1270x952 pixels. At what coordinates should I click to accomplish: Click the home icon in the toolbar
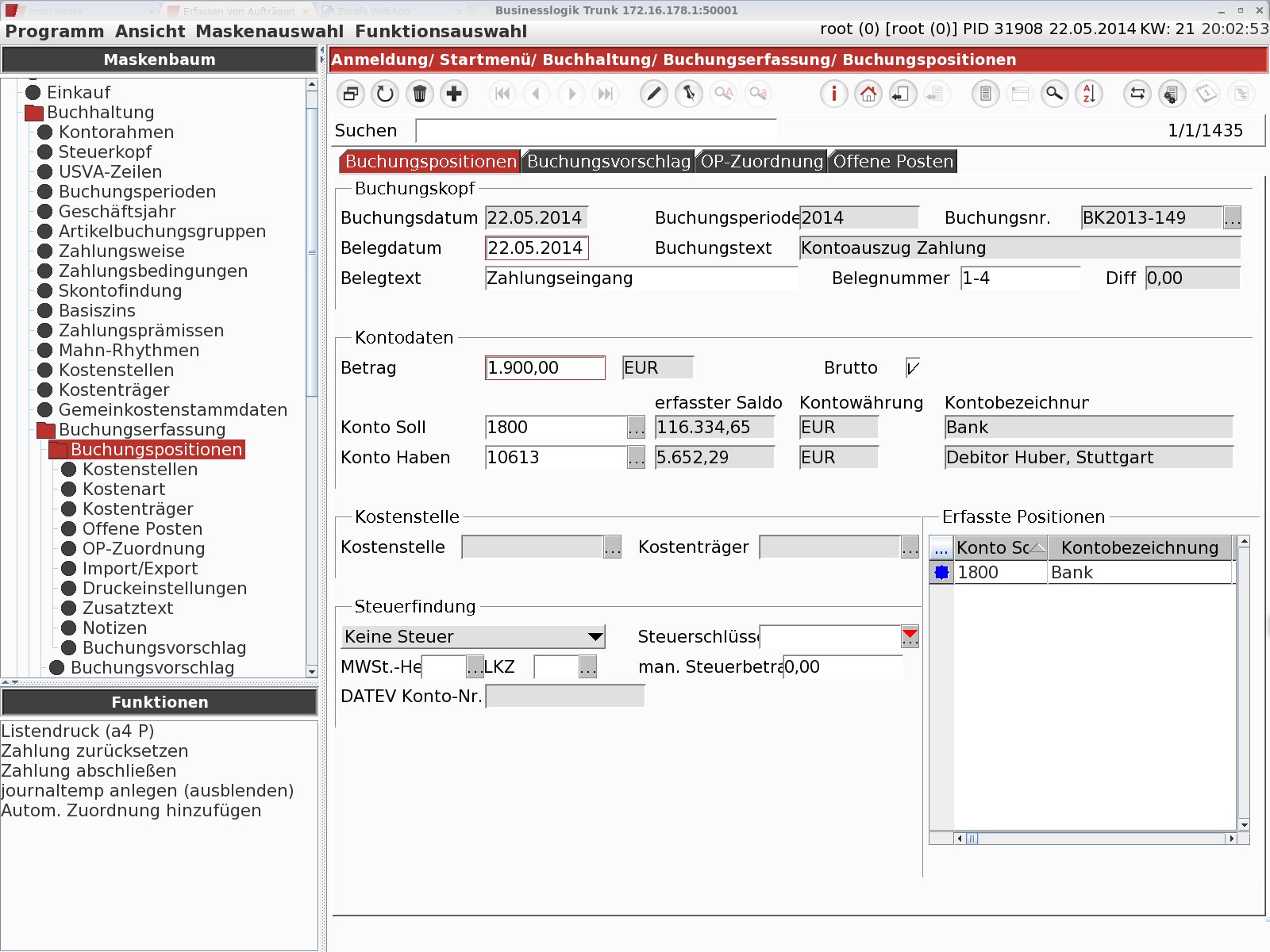tap(868, 94)
